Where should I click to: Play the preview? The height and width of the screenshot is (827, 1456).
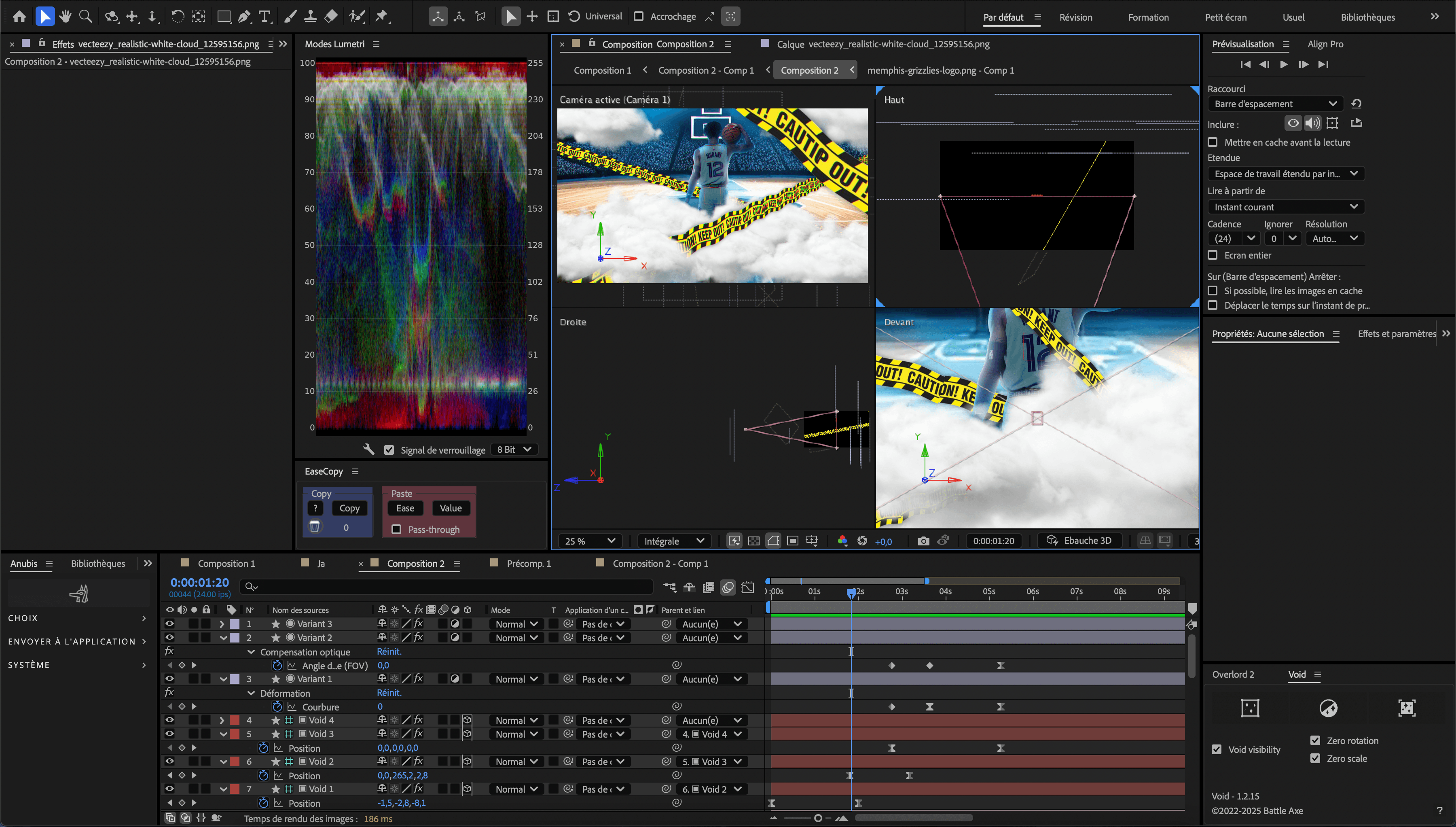tap(1284, 64)
